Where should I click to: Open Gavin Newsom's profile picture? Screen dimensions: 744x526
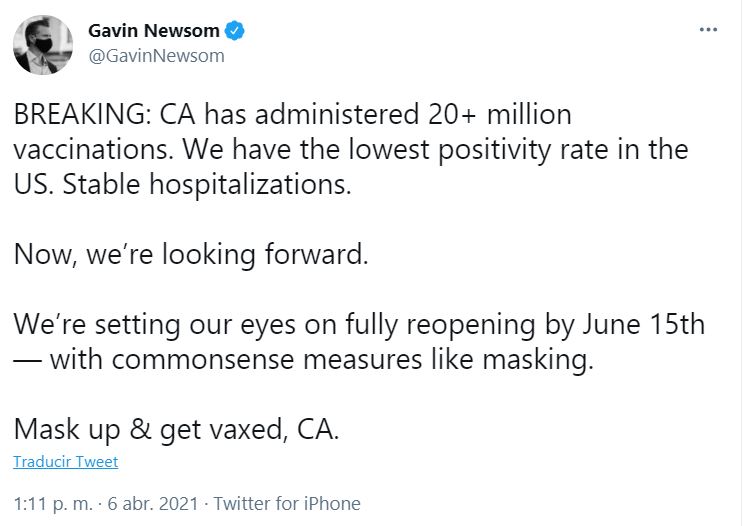[x=40, y=42]
